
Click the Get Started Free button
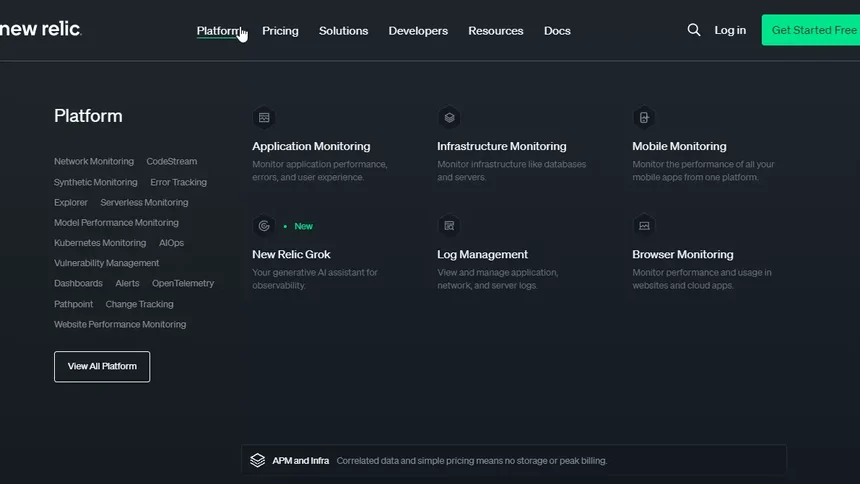point(811,30)
